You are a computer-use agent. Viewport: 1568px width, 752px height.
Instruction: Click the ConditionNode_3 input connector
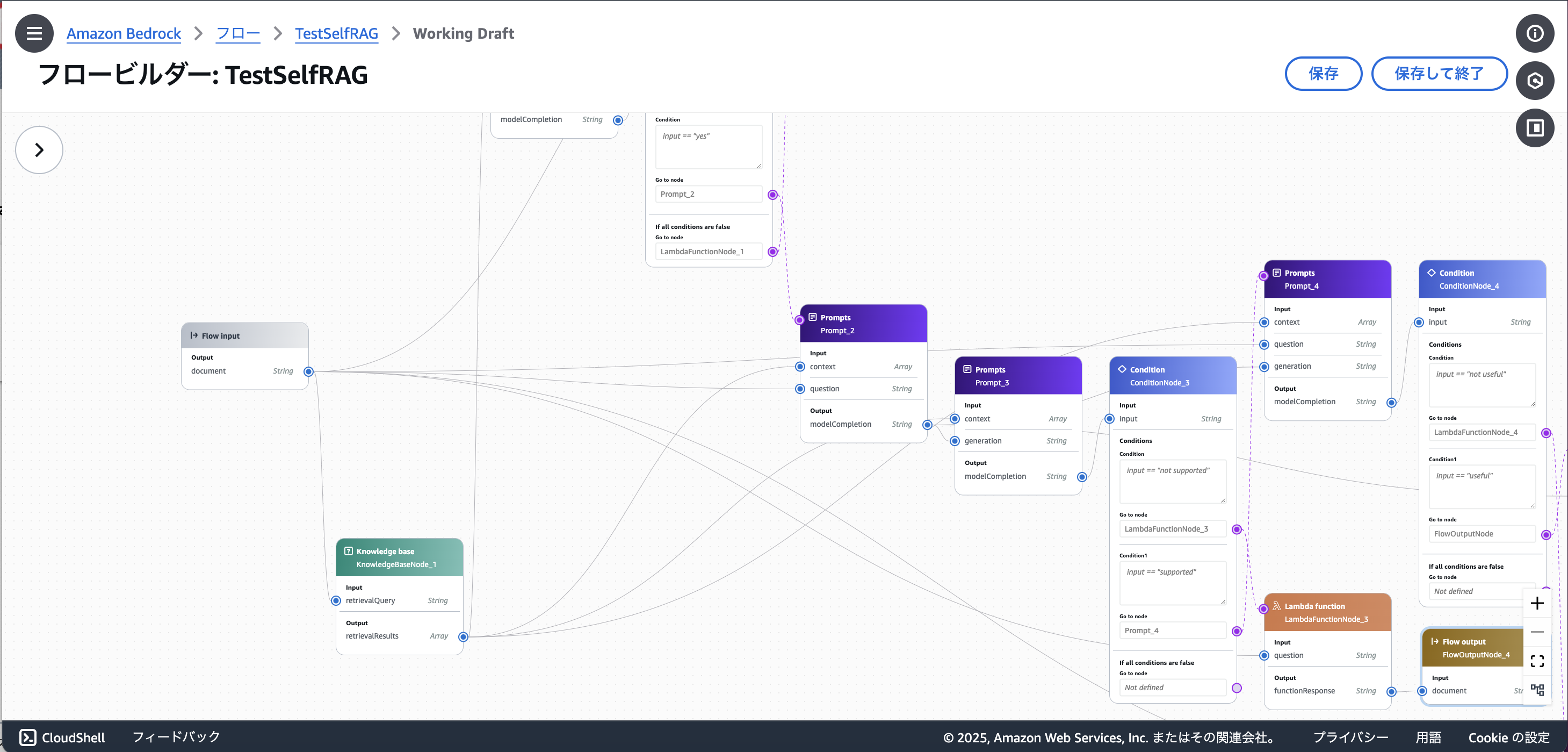click(x=1110, y=419)
